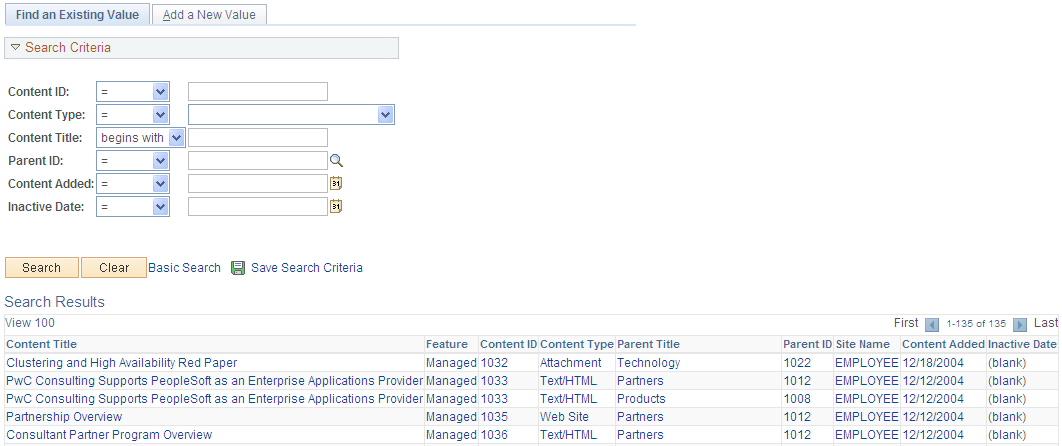Show next results with the right arrow
The height and width of the screenshot is (446, 1062).
coord(1021,324)
